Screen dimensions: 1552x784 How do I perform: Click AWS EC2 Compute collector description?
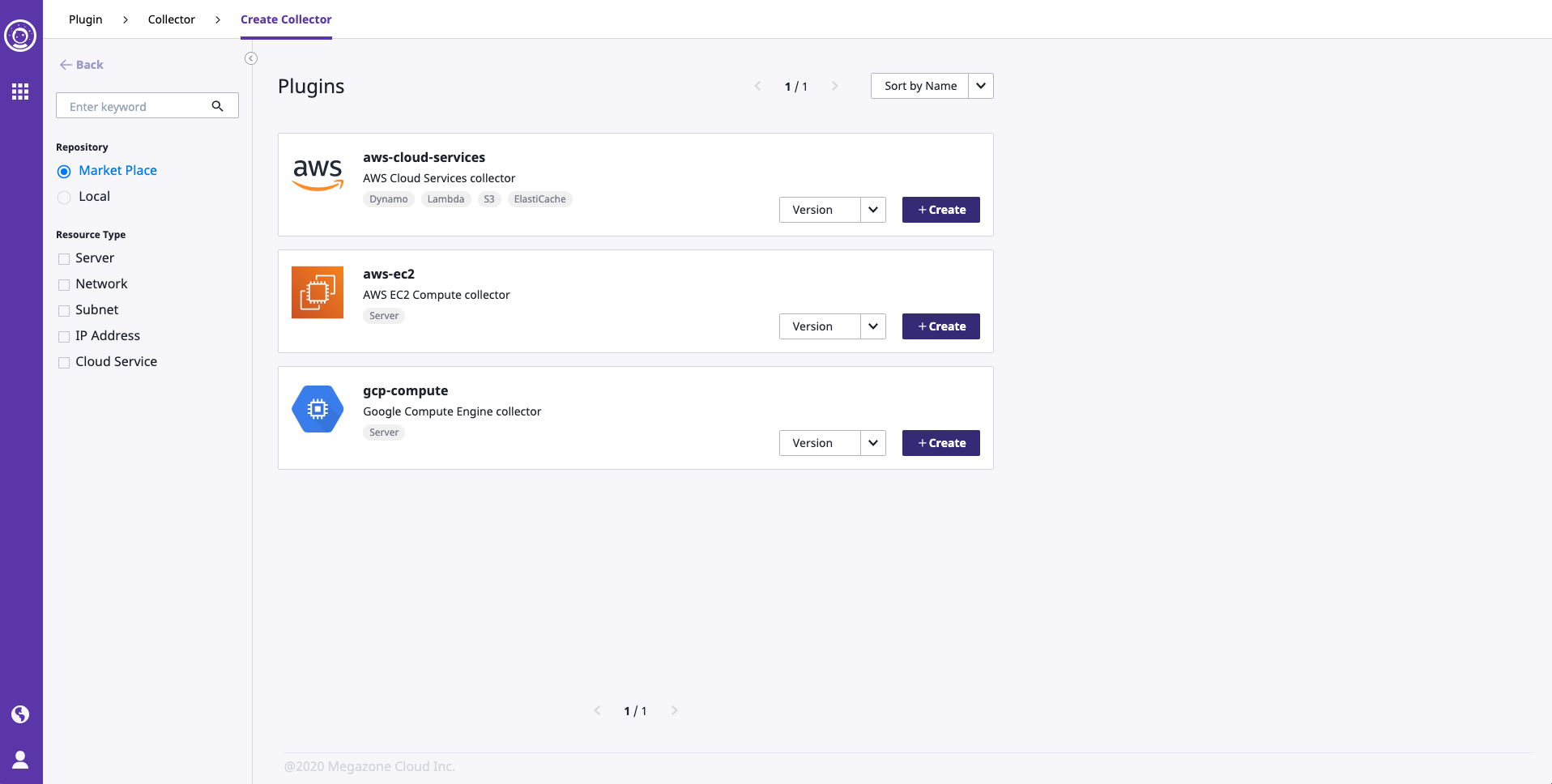point(437,295)
